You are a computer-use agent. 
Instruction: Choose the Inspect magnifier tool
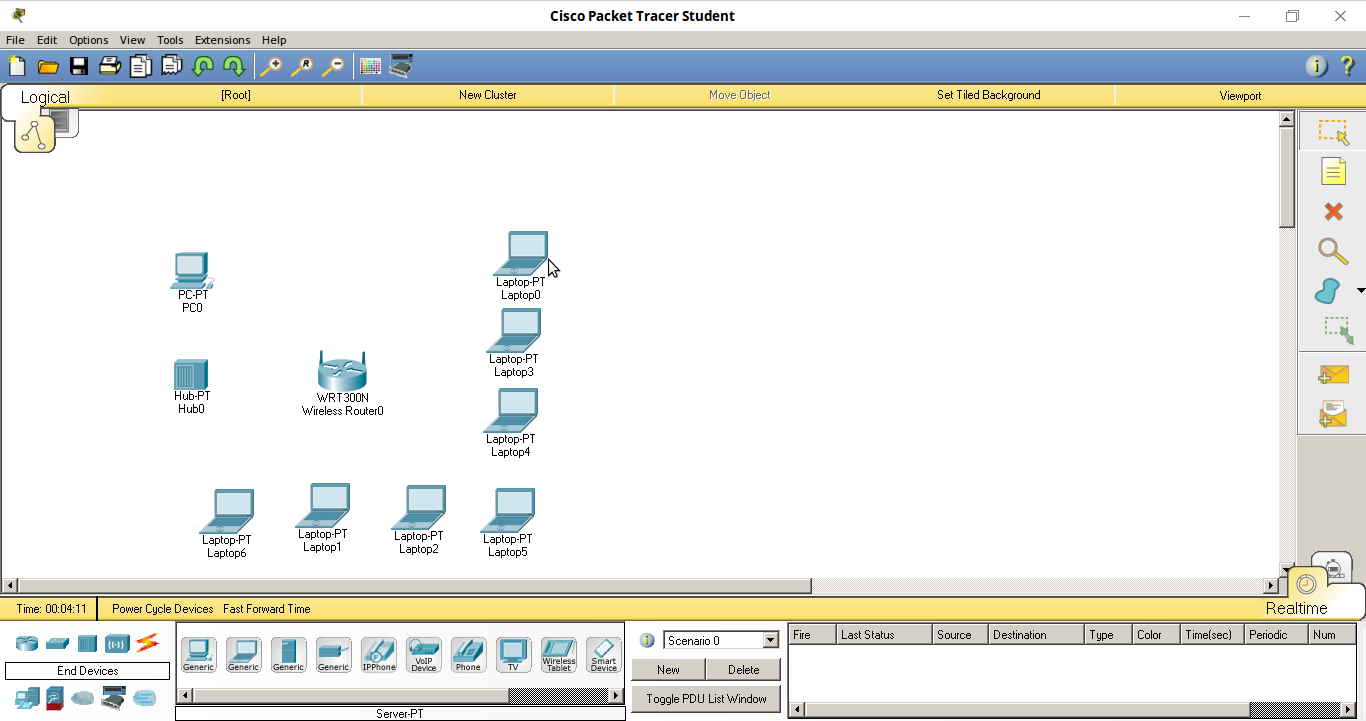pyautogui.click(x=1333, y=251)
